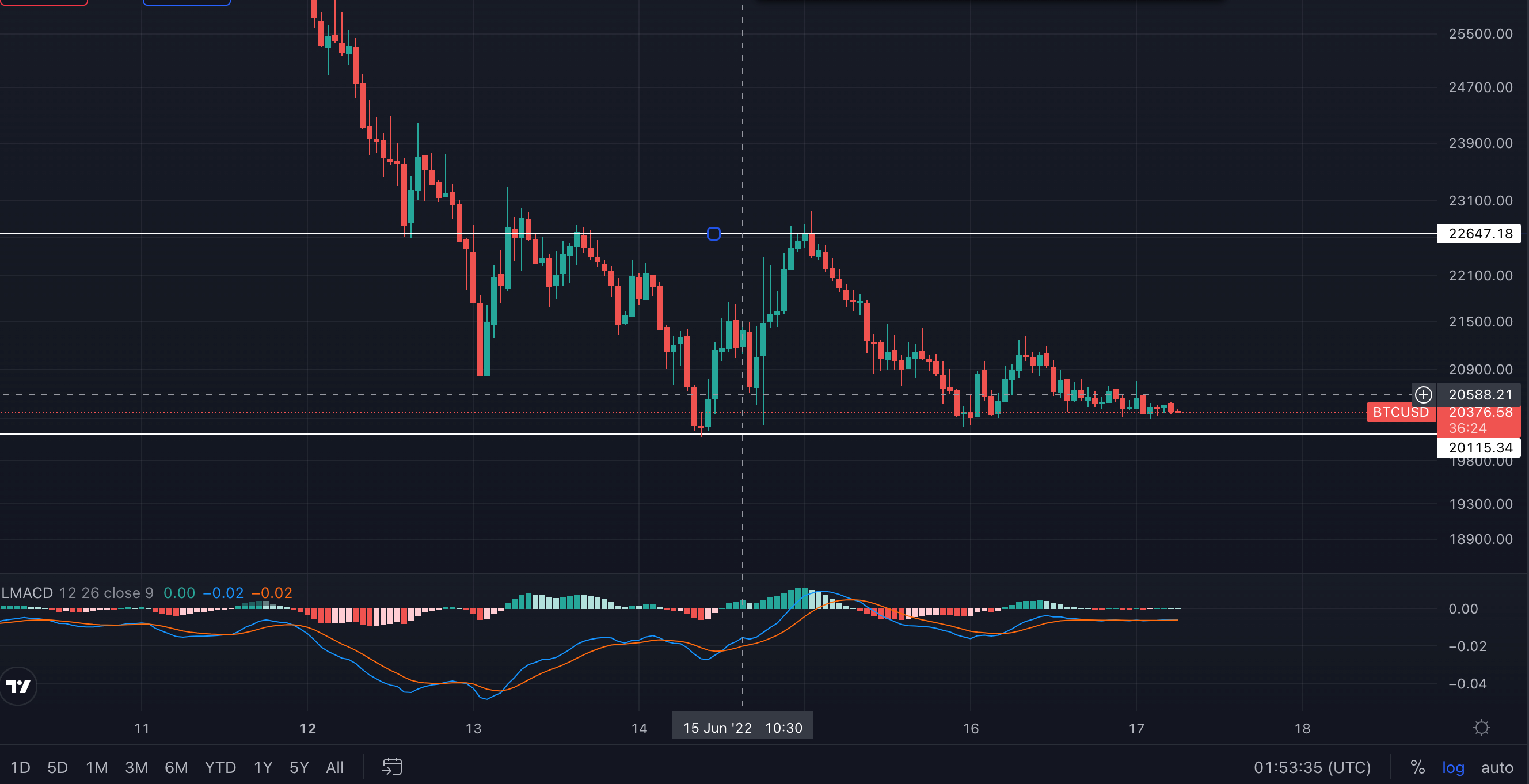Viewport: 1529px width, 784px height.
Task: Click the BTCUSD symbol price label
Action: coord(1400,412)
